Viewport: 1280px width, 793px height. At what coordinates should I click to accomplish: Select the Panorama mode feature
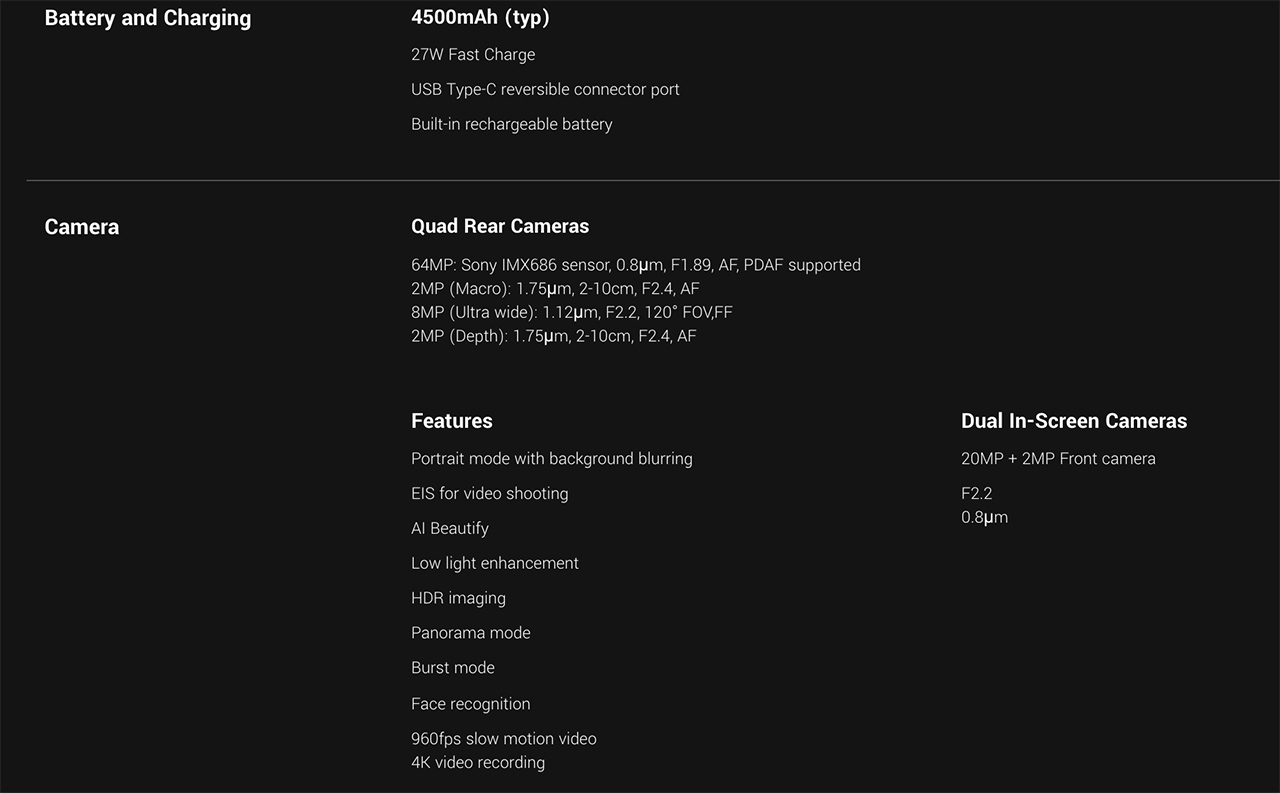click(470, 633)
